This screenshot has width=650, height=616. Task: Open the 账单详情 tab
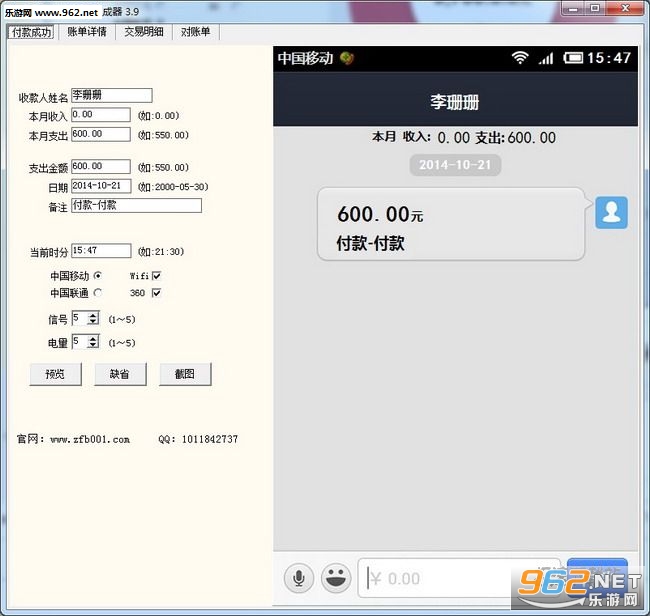[x=87, y=32]
